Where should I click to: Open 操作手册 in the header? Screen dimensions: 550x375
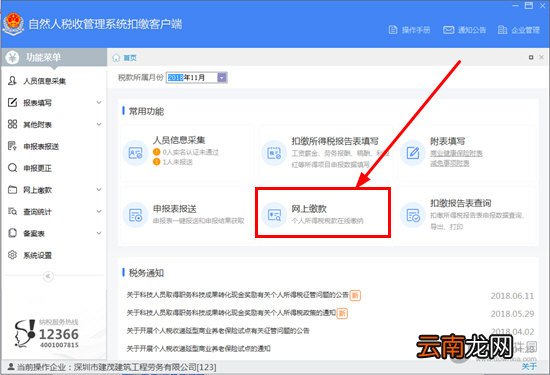416,30
